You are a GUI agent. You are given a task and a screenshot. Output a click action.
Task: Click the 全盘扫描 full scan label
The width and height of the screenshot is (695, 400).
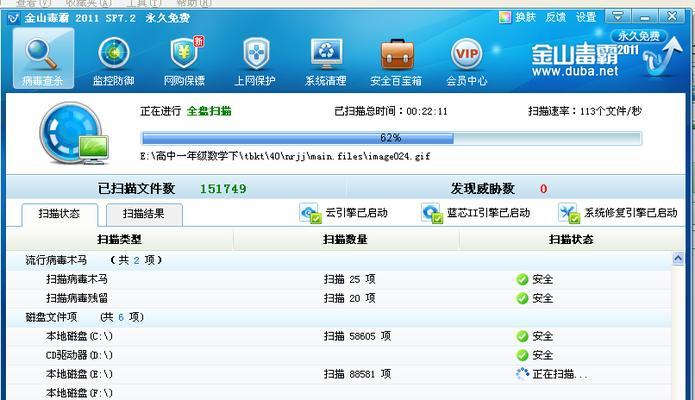tap(209, 111)
